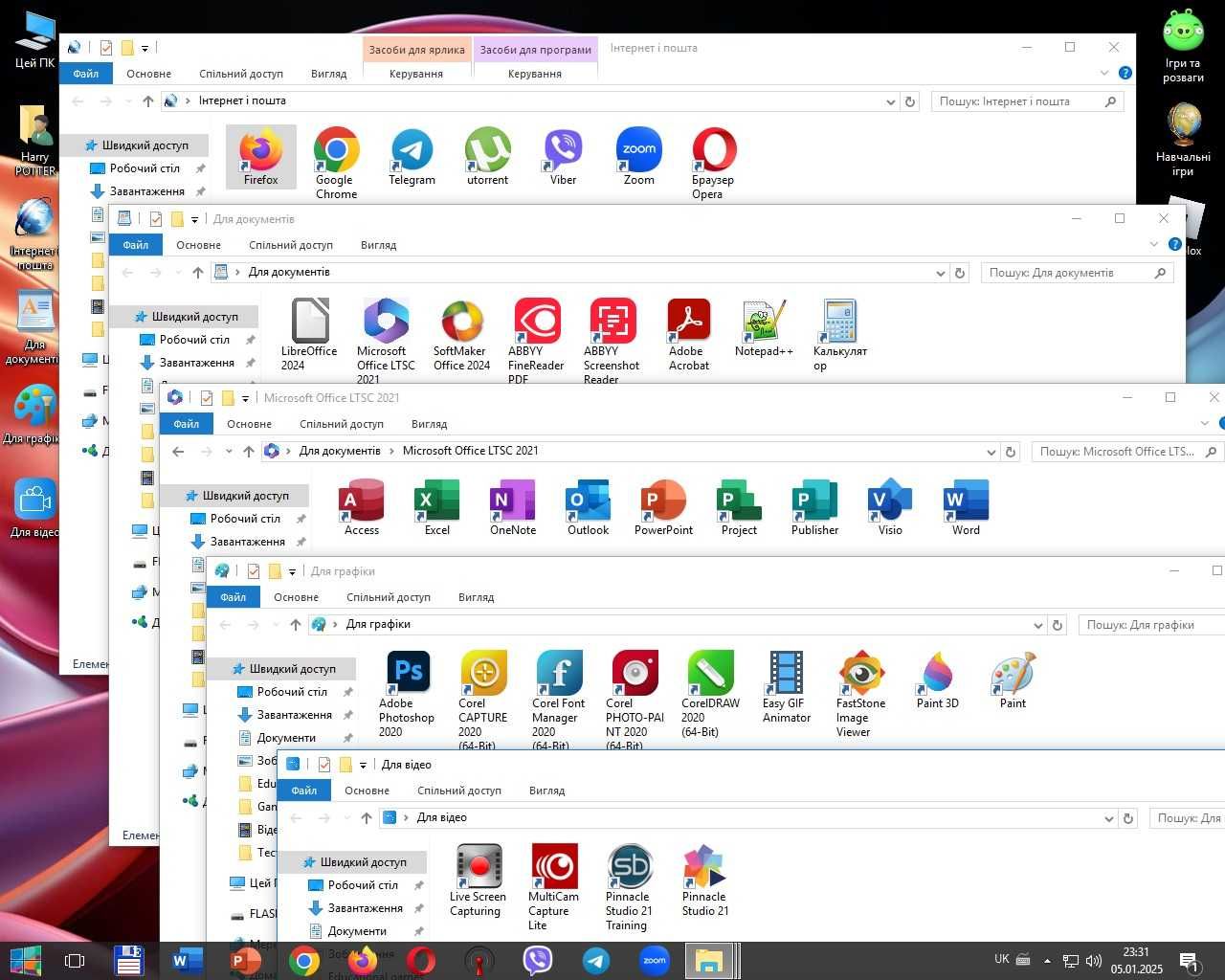The image size is (1225, 980).
Task: Open Corel CAPTURE 2020 shortcut
Action: click(x=483, y=699)
